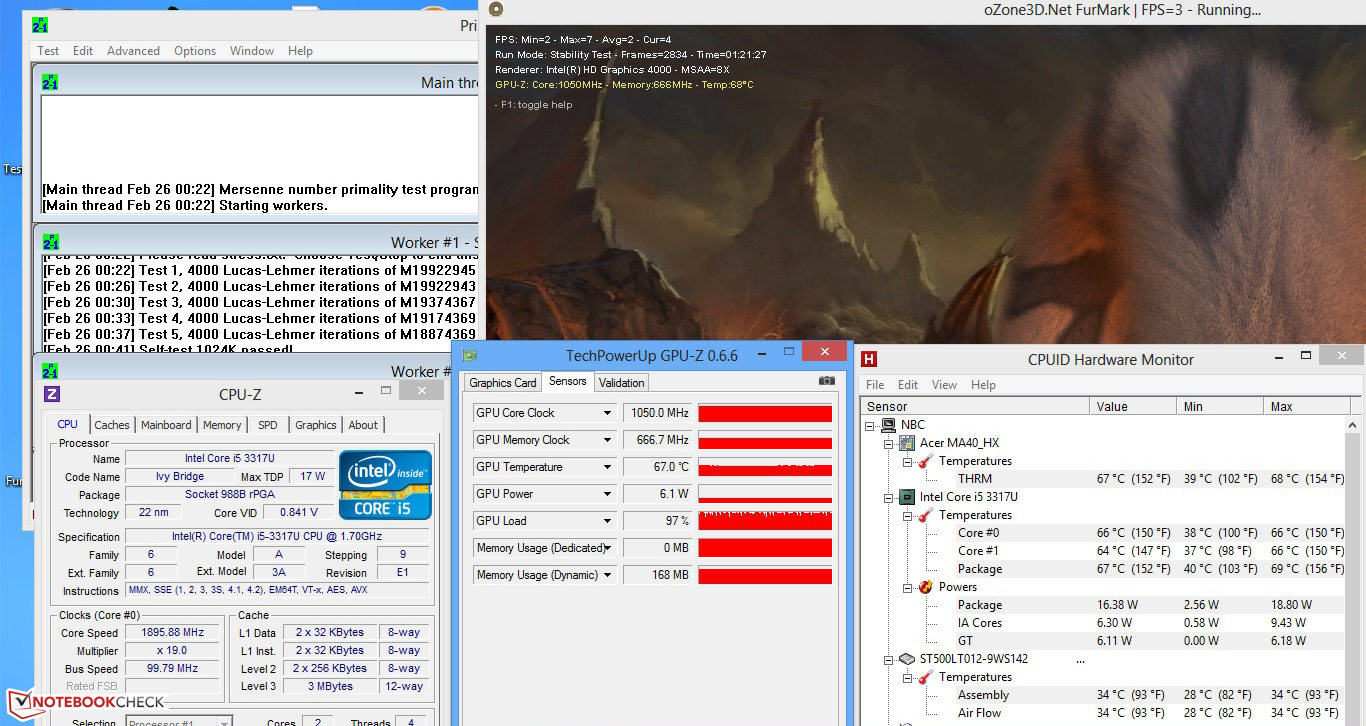Viewport: 1366px width, 726px height.
Task: Collapse the Acer MA40_HX node
Action: pos(888,443)
